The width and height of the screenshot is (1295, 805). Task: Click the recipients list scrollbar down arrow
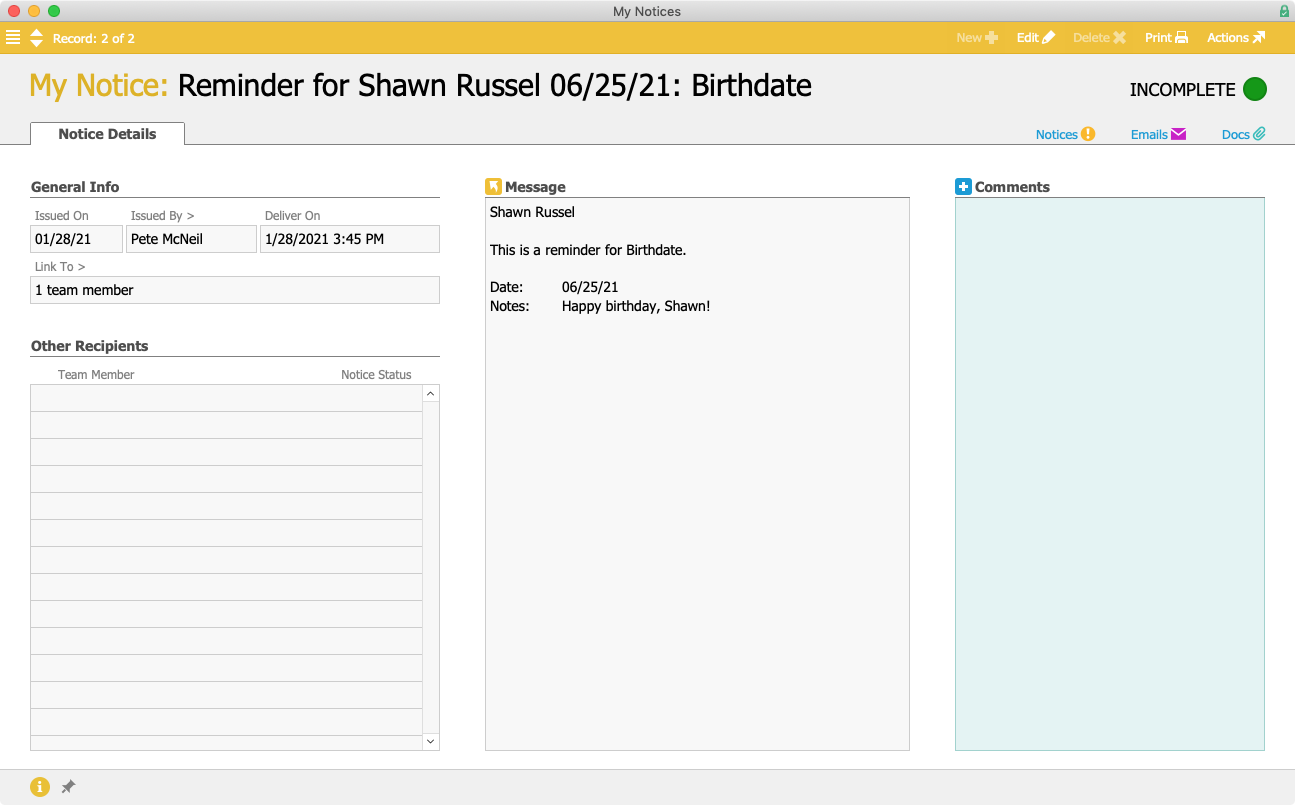pos(430,741)
